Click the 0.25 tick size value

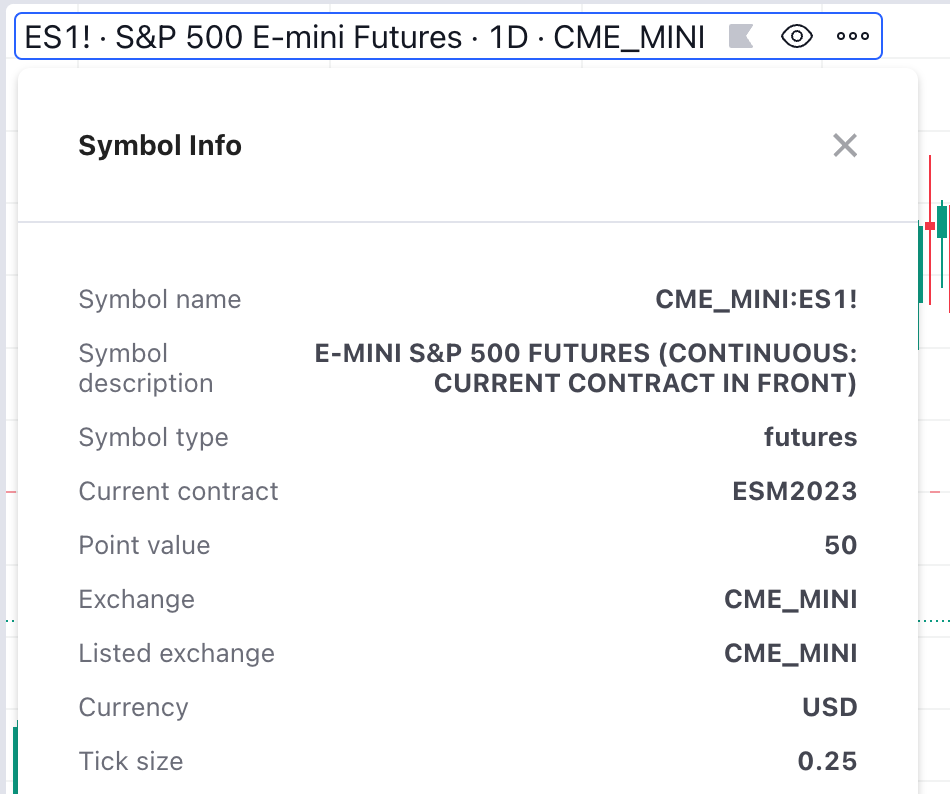coord(827,761)
